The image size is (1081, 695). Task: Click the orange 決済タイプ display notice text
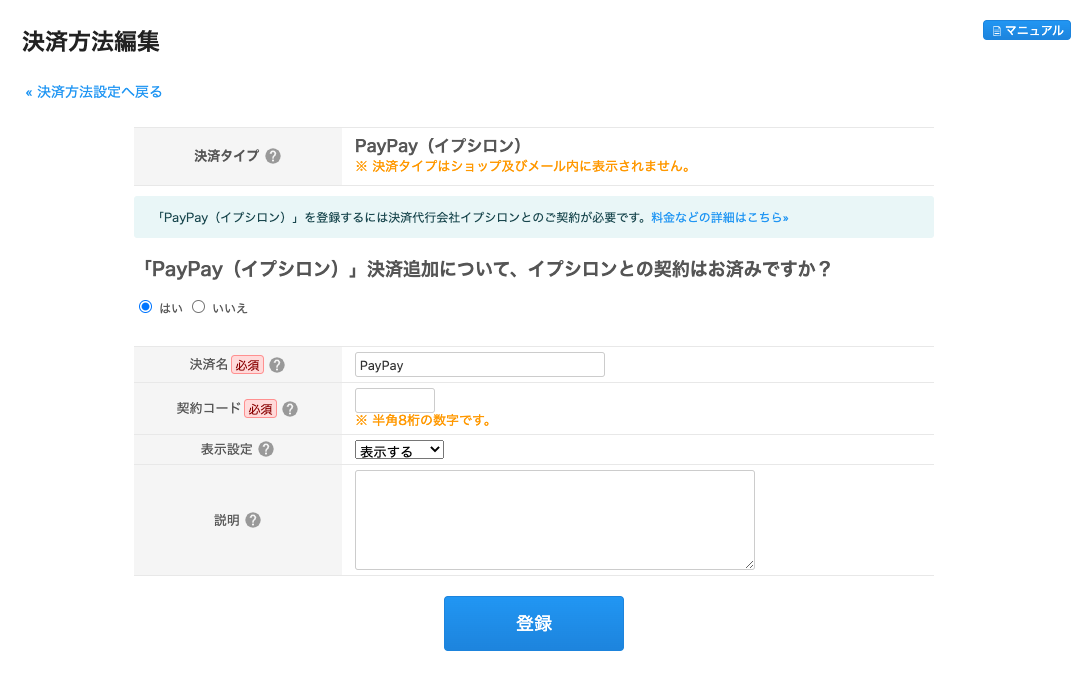pos(523,166)
